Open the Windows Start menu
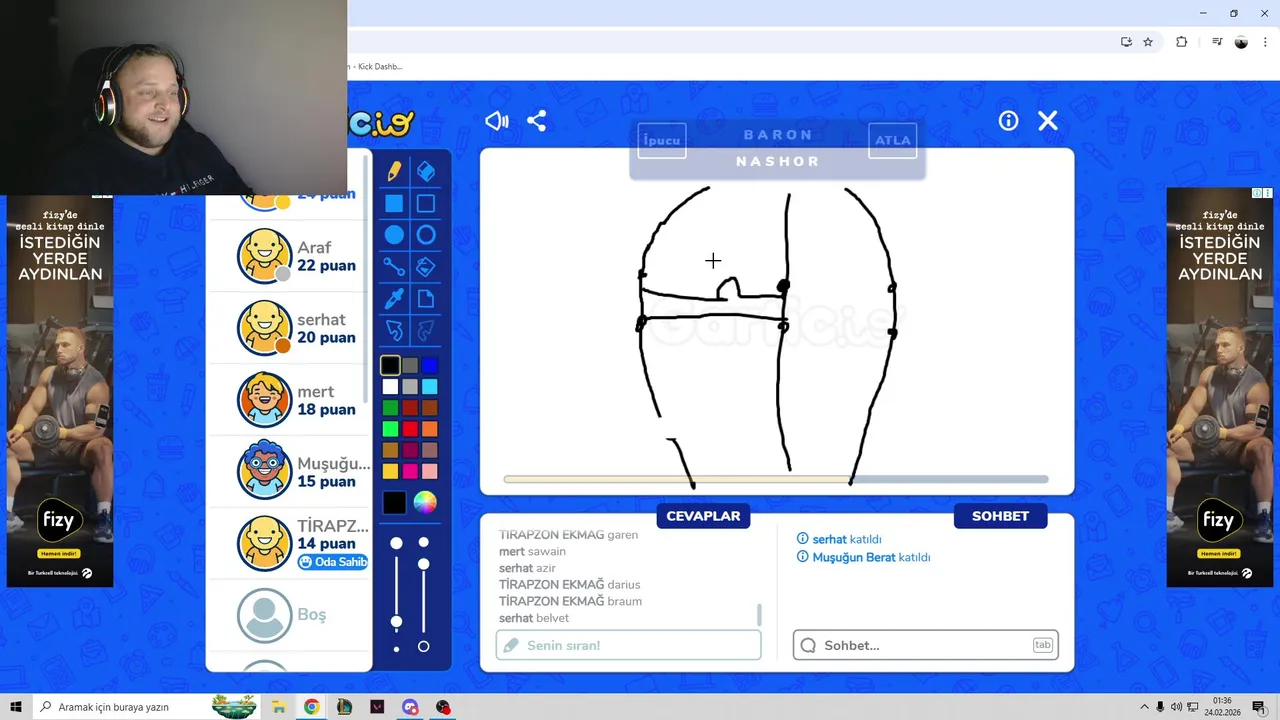1280x720 pixels. (x=15, y=707)
